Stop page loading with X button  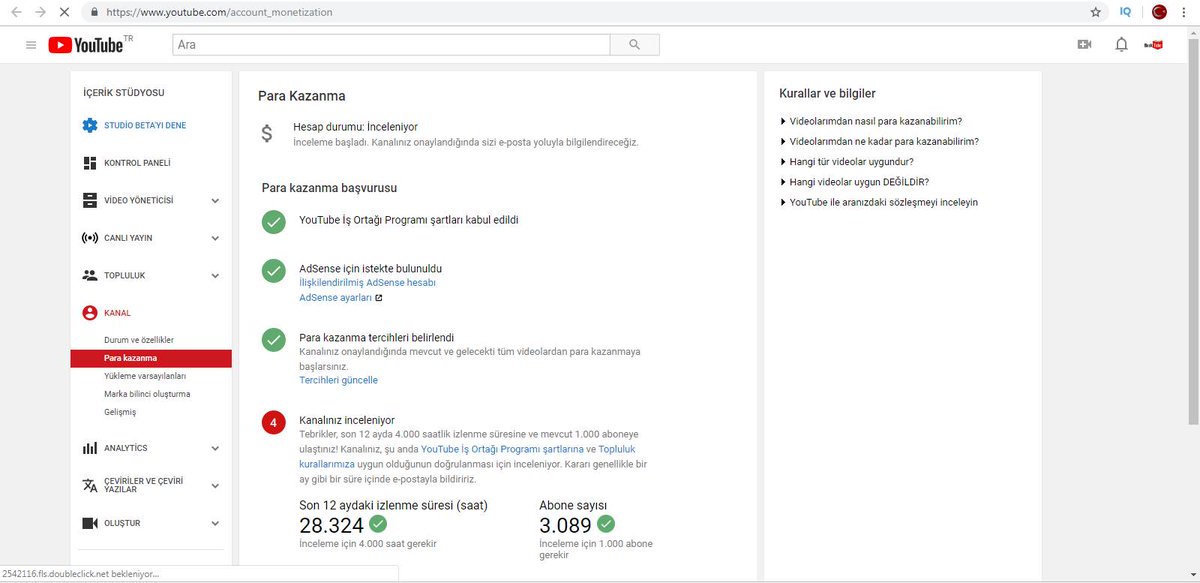(x=66, y=12)
